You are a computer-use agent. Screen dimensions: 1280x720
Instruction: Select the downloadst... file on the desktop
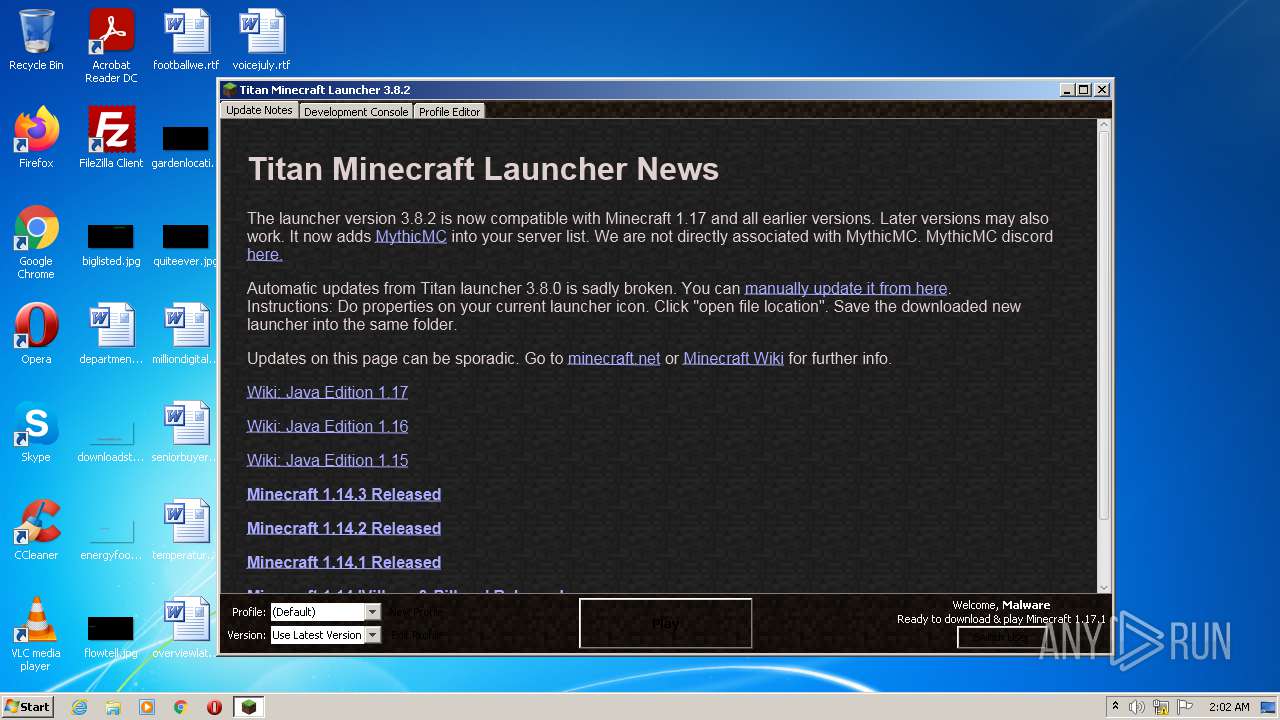(x=111, y=440)
